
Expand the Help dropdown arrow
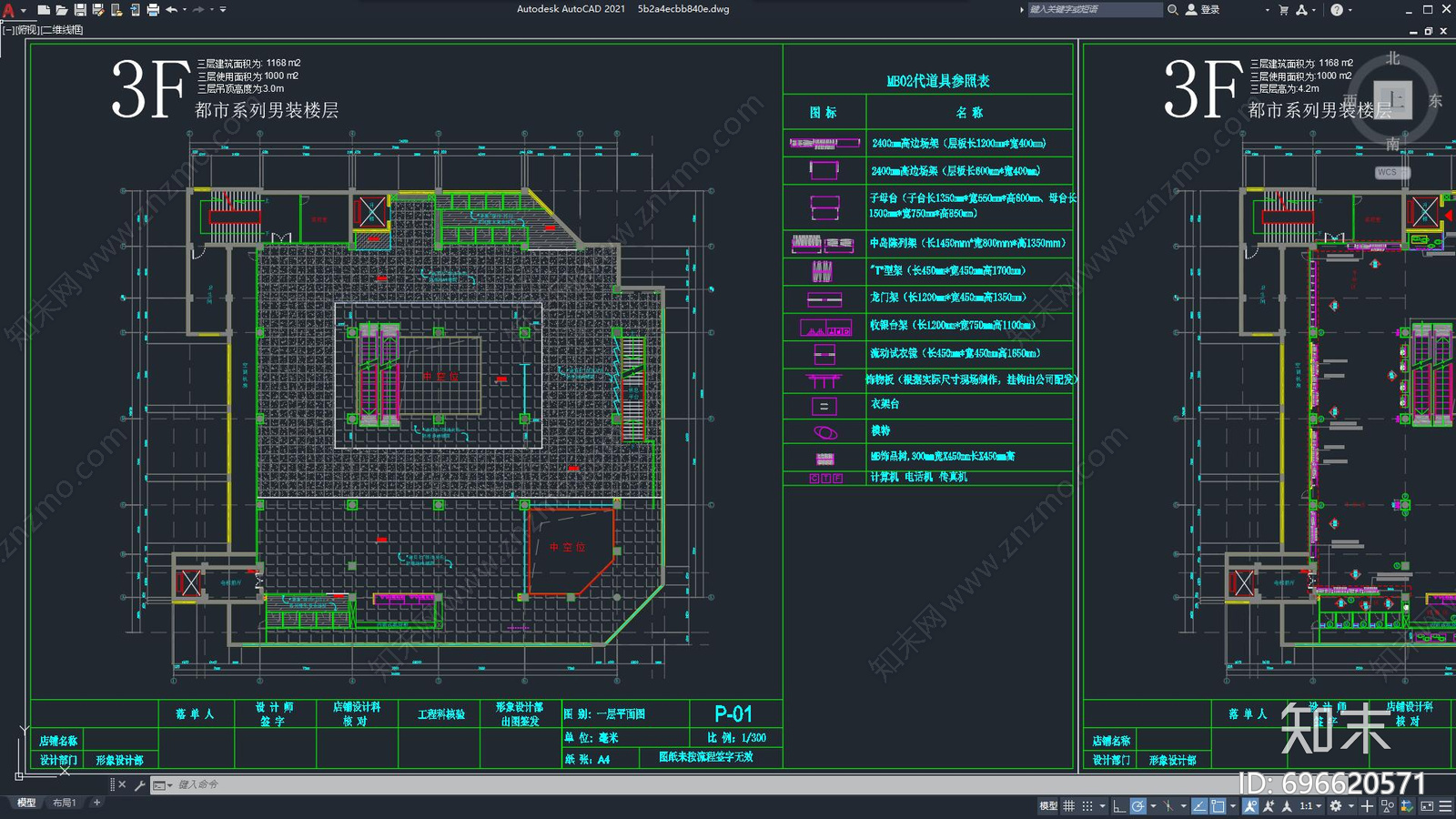pos(1350,9)
